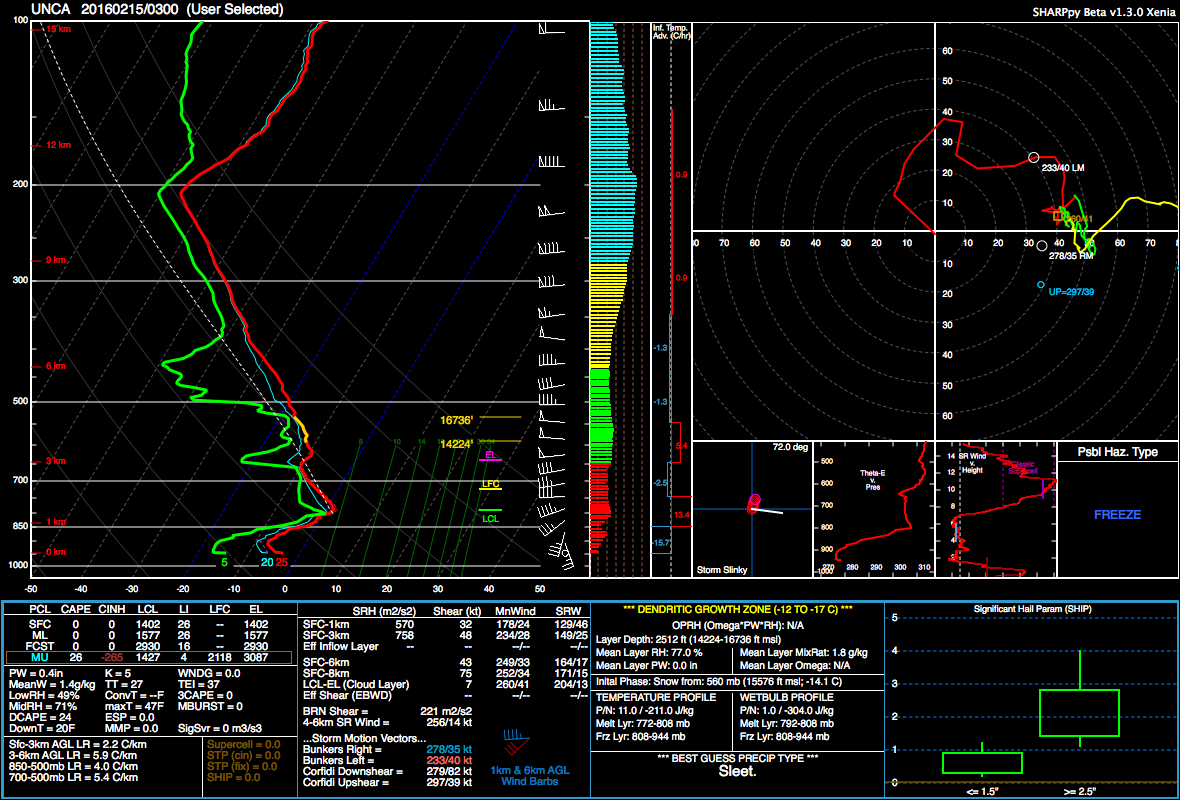The image size is (1180, 800).
Task: Click the magenta EL marker on Skew-T
Action: (490, 460)
